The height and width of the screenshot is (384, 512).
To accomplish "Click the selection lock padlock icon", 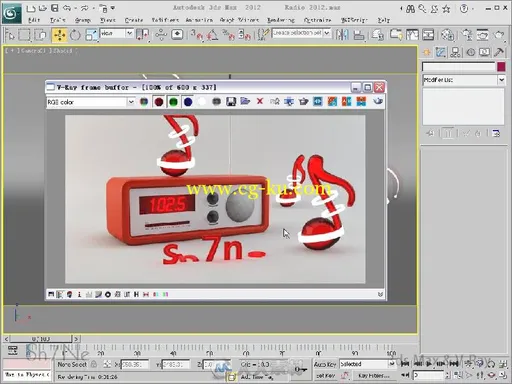I will click(94, 364).
